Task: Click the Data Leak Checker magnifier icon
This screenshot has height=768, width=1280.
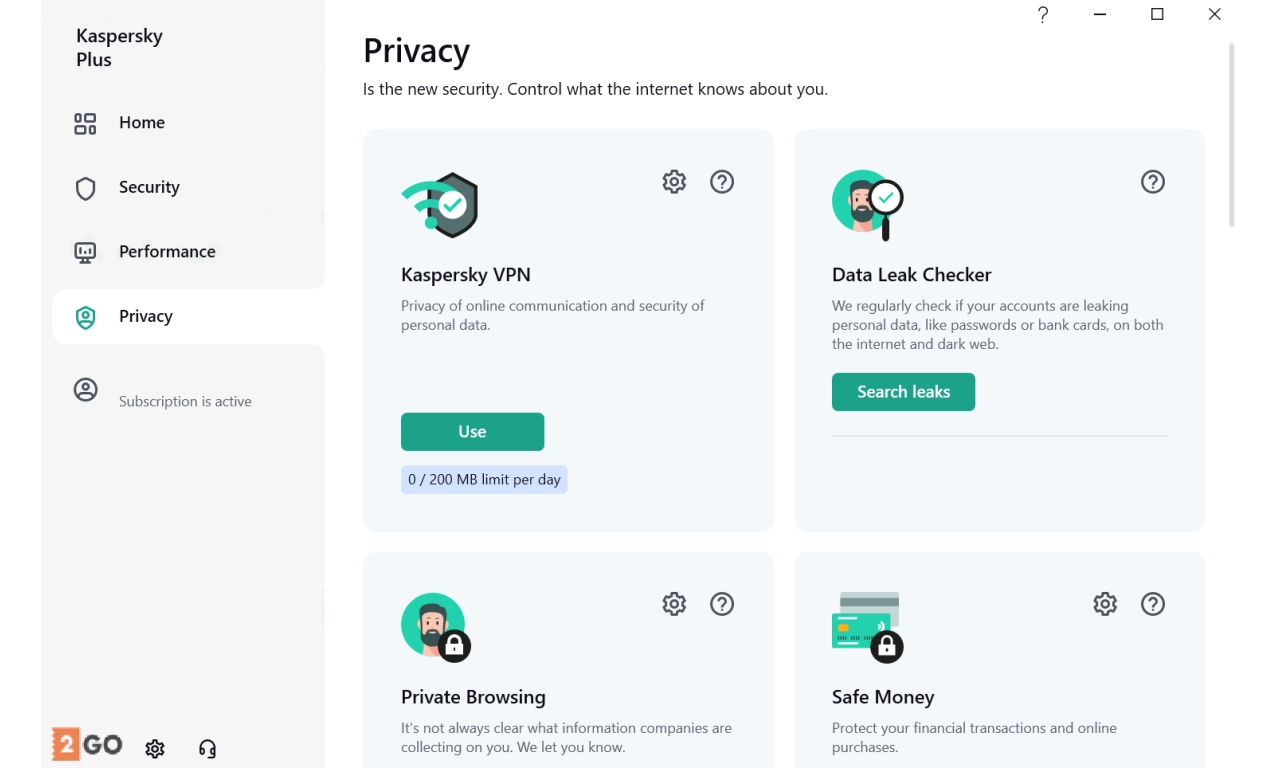Action: 868,204
